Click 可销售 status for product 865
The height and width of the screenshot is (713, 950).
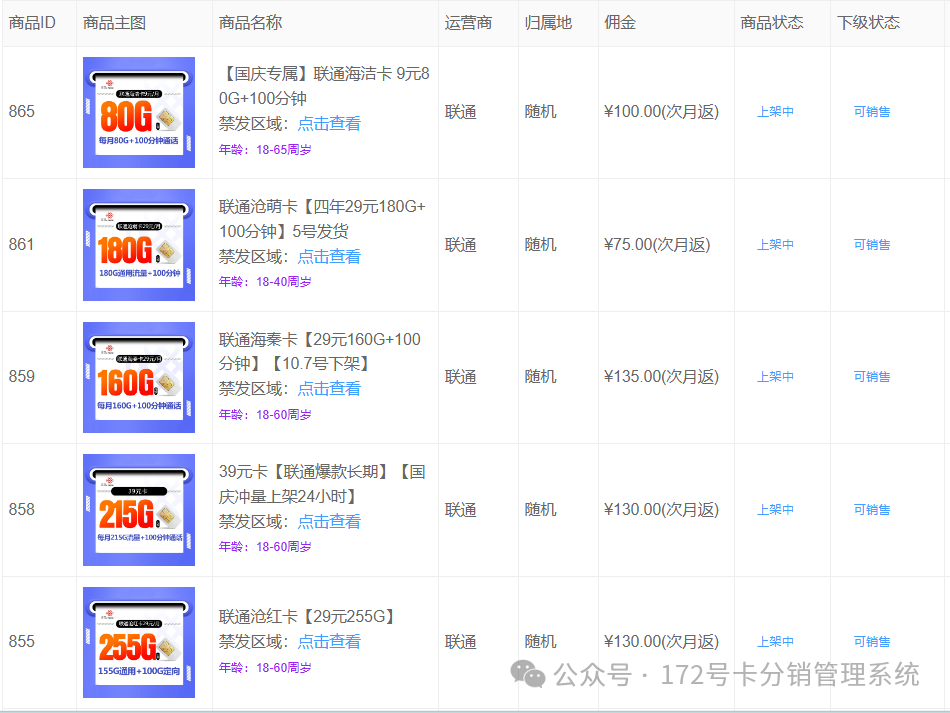click(871, 112)
